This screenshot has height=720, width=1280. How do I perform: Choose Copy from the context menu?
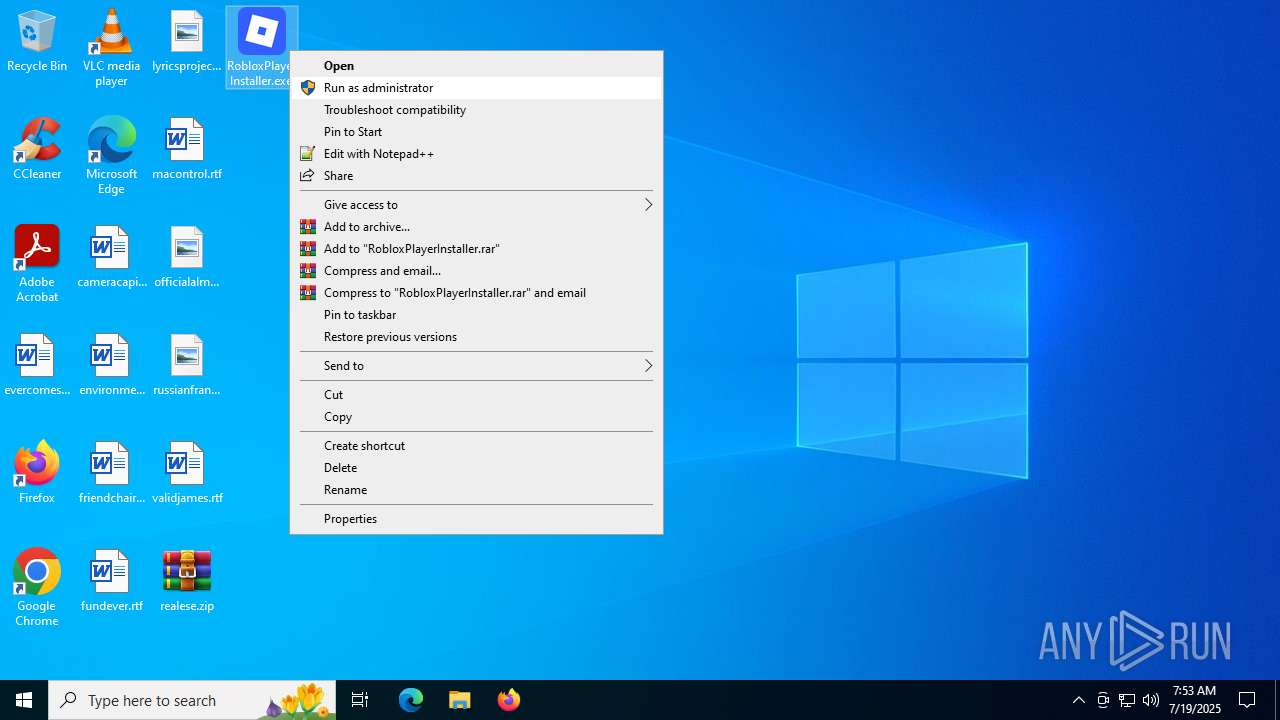click(476, 417)
